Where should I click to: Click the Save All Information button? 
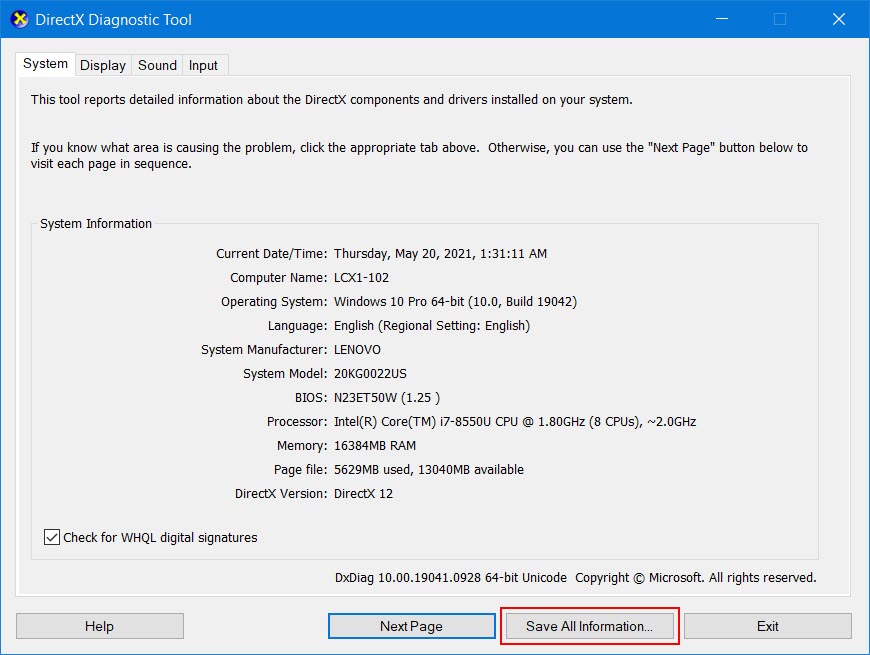tap(589, 626)
